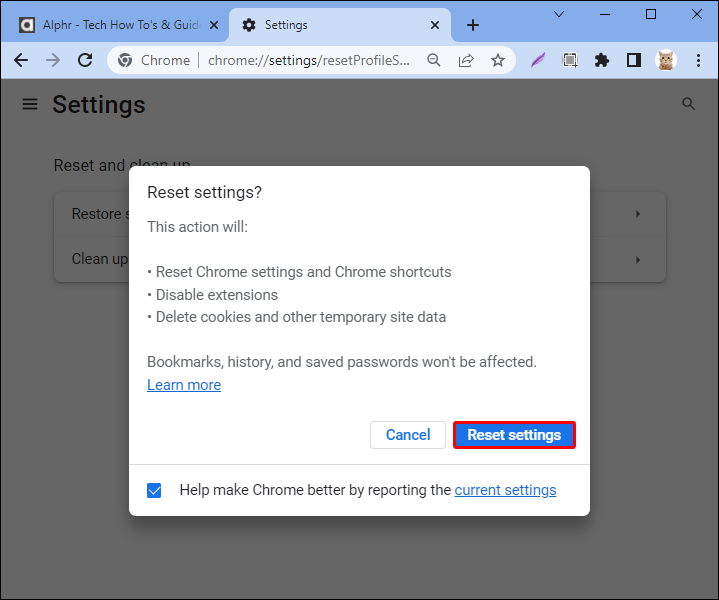Click the zoom magnifier icon in address bar

click(434, 60)
